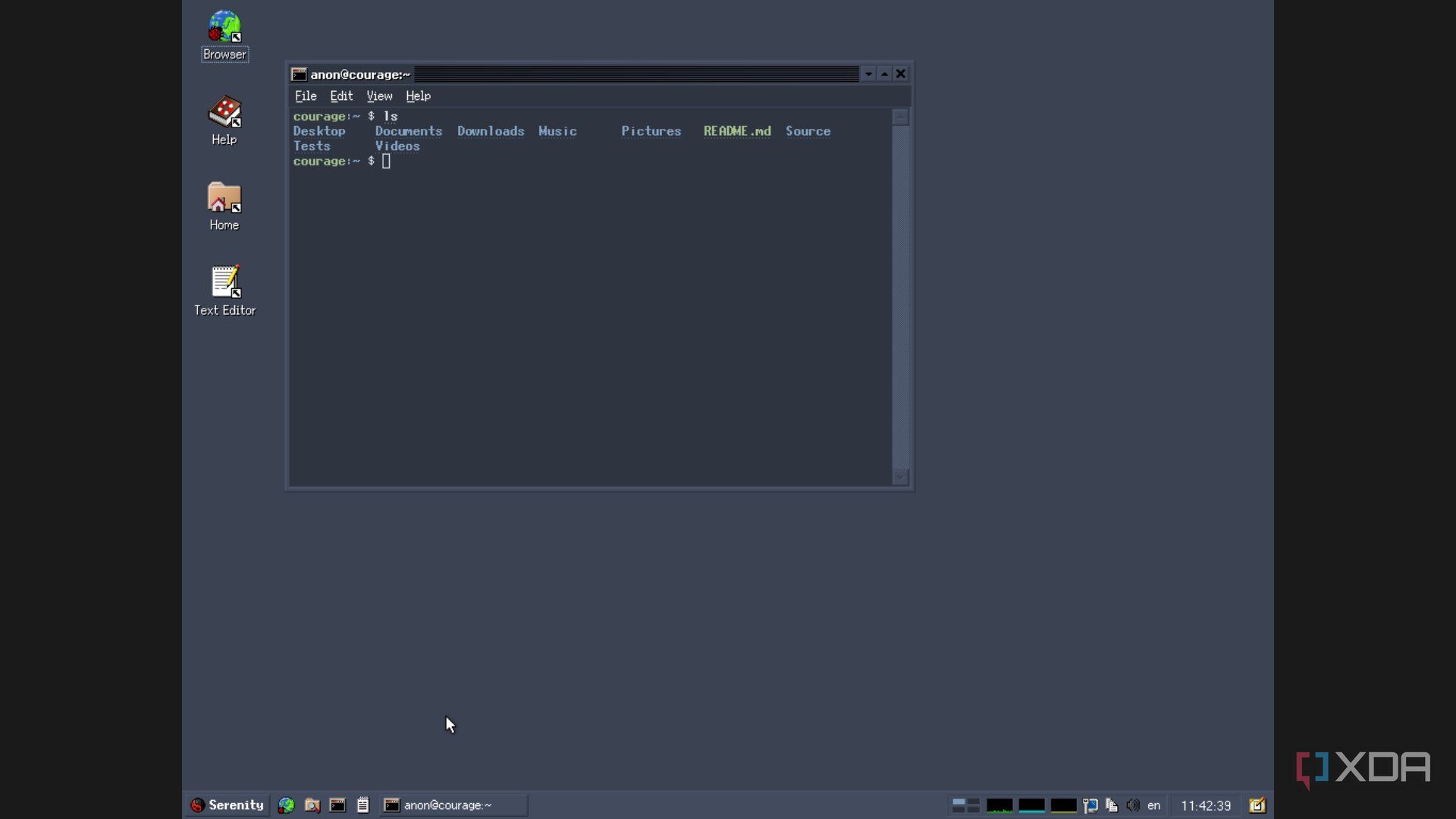
Task: Click the show desktop icon beside the clock
Action: tap(1257, 805)
